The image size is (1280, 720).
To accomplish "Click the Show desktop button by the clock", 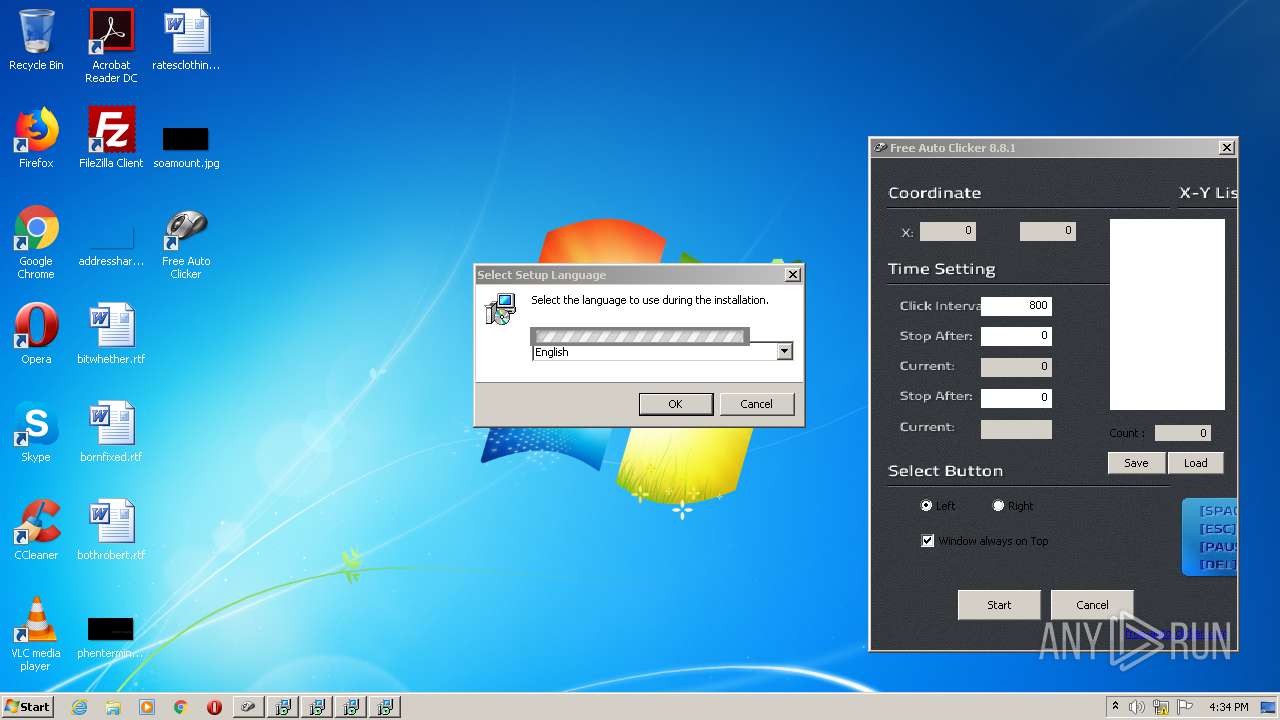I will (x=1269, y=707).
